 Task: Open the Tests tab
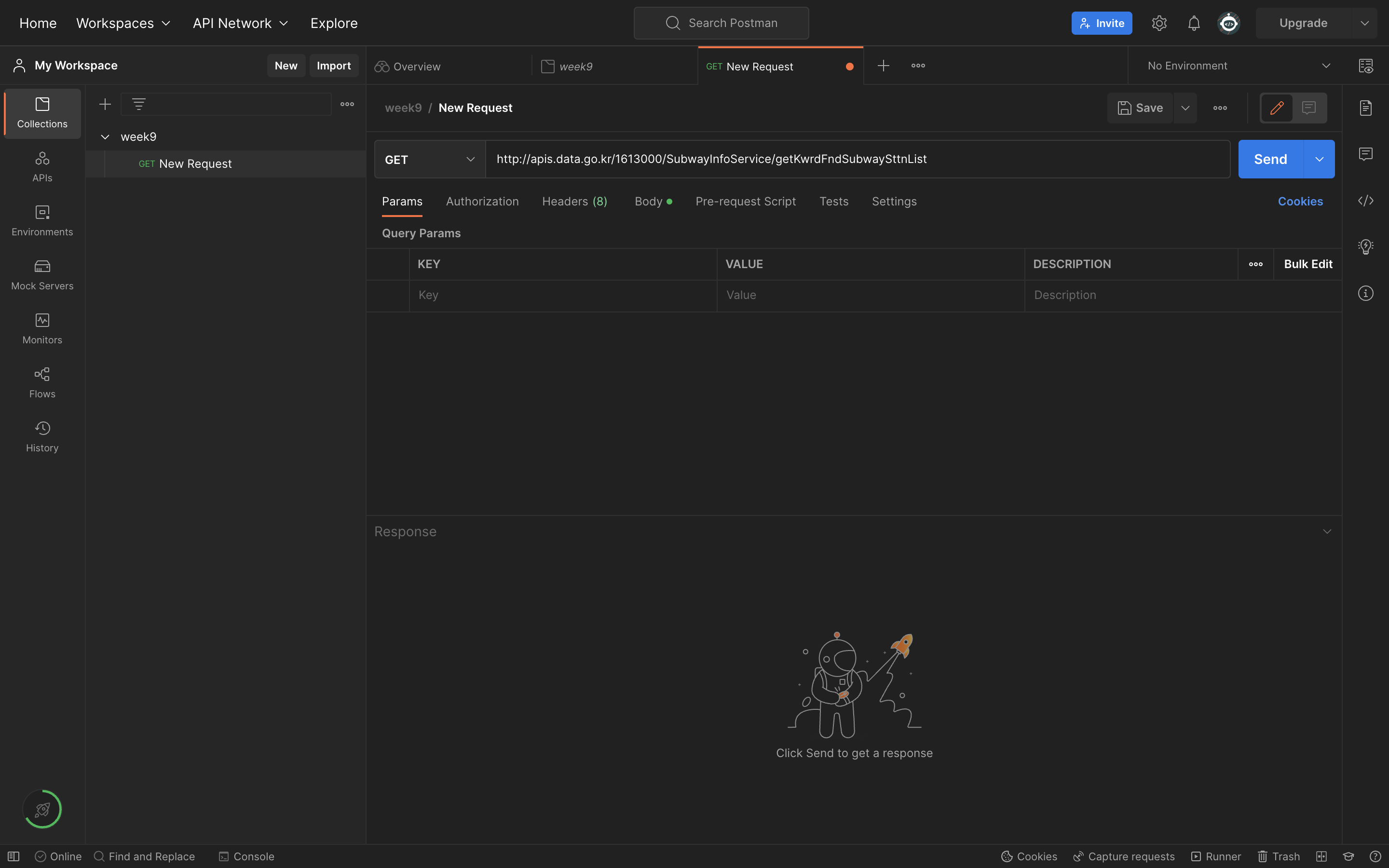pos(833,202)
